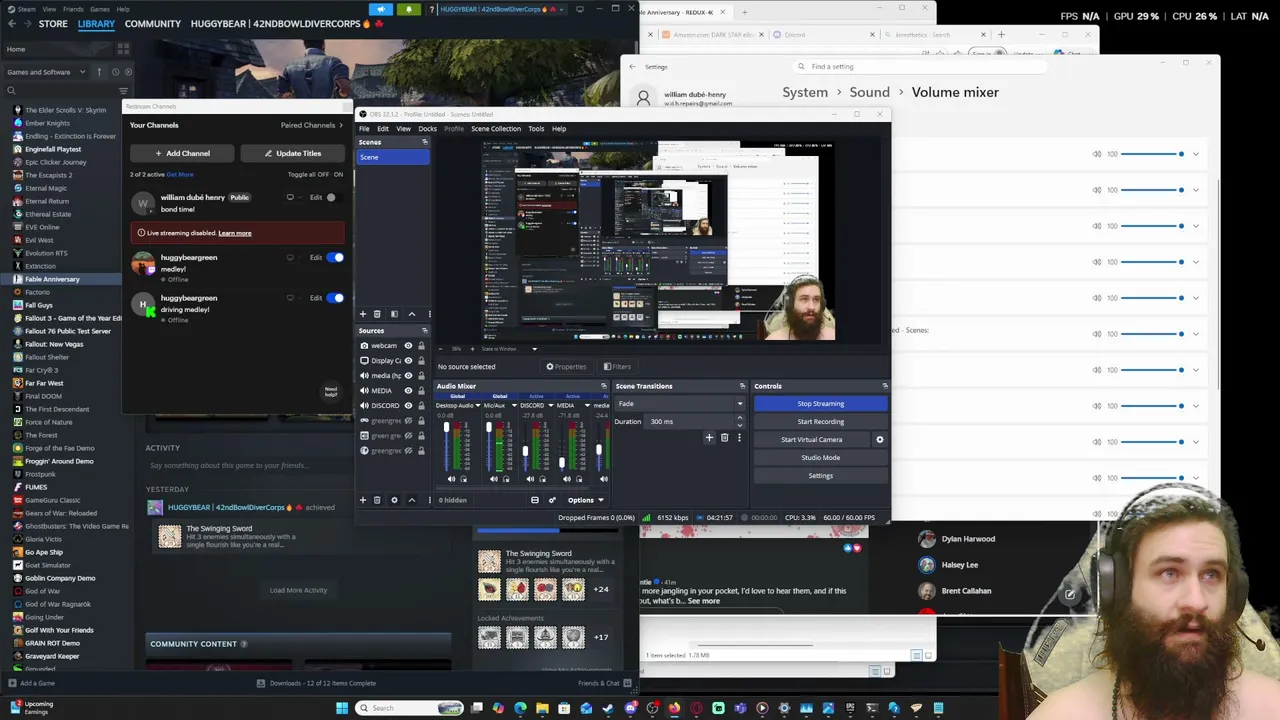Viewport: 1280px width, 720px height.
Task: Remove scene transition with trash icon
Action: pos(725,438)
